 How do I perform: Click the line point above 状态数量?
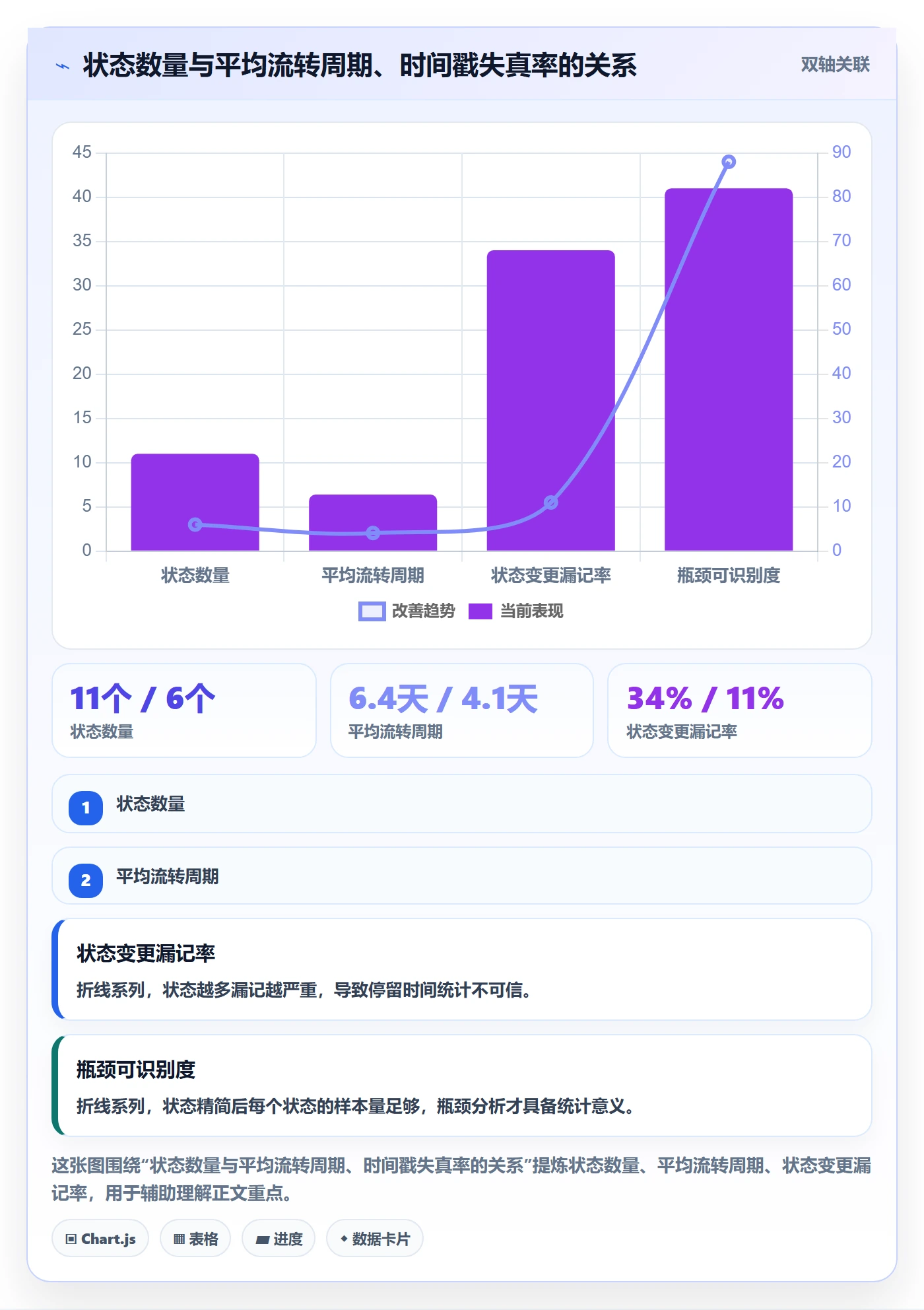tap(195, 524)
